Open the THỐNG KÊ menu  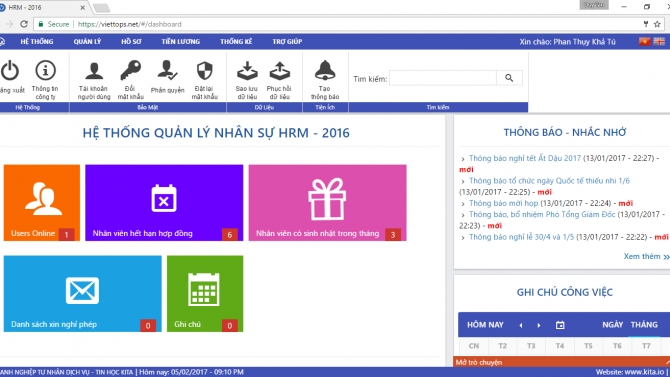[x=236, y=41]
